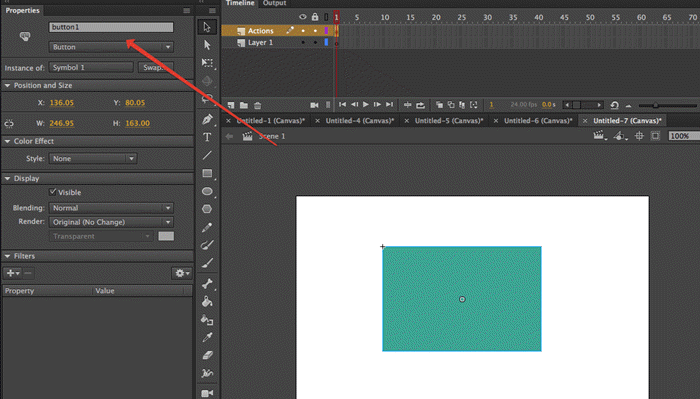
Task: Toggle lock dot for Actions layer
Action: 315,31
